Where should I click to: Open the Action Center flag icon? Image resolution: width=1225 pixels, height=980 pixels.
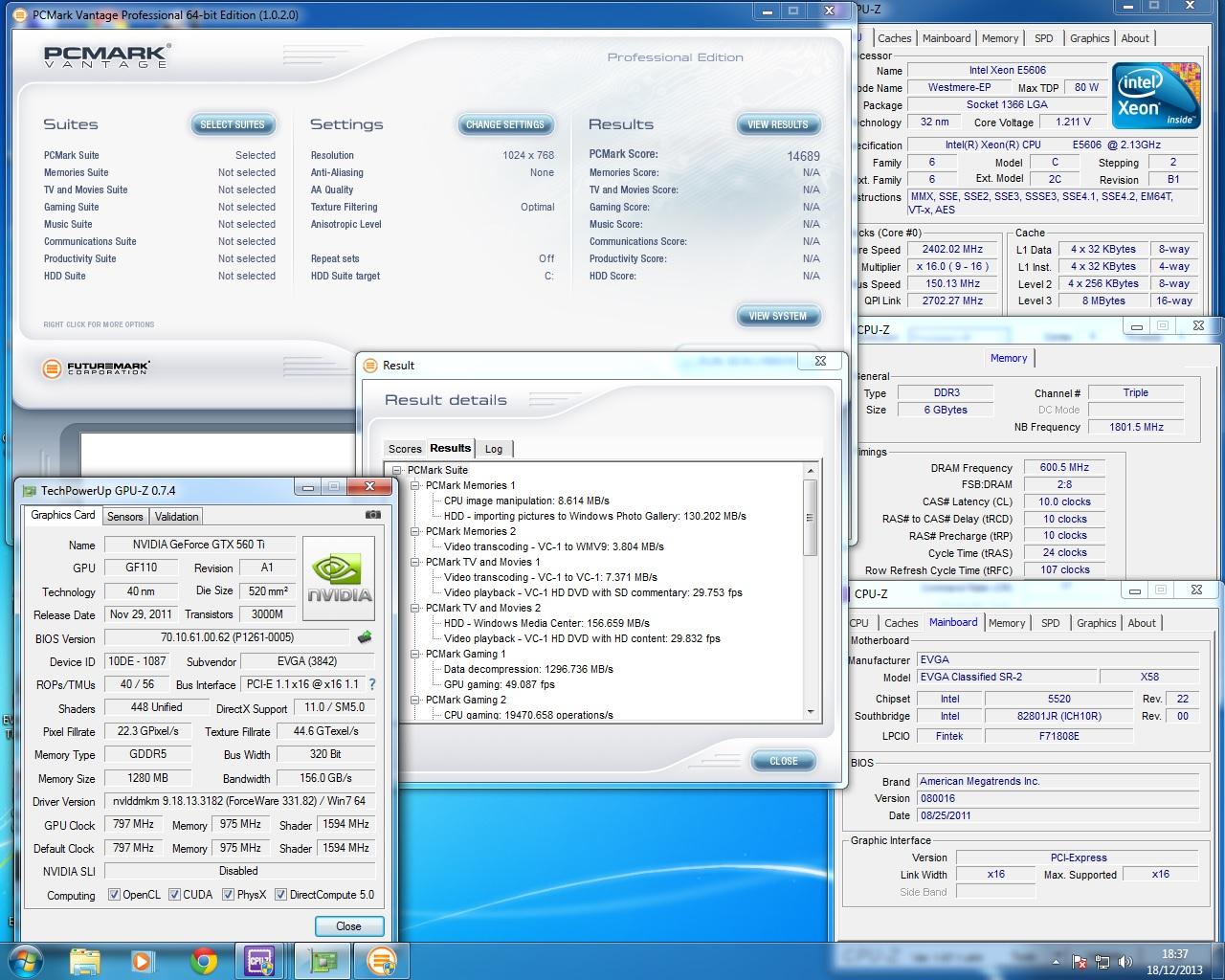click(x=1080, y=962)
